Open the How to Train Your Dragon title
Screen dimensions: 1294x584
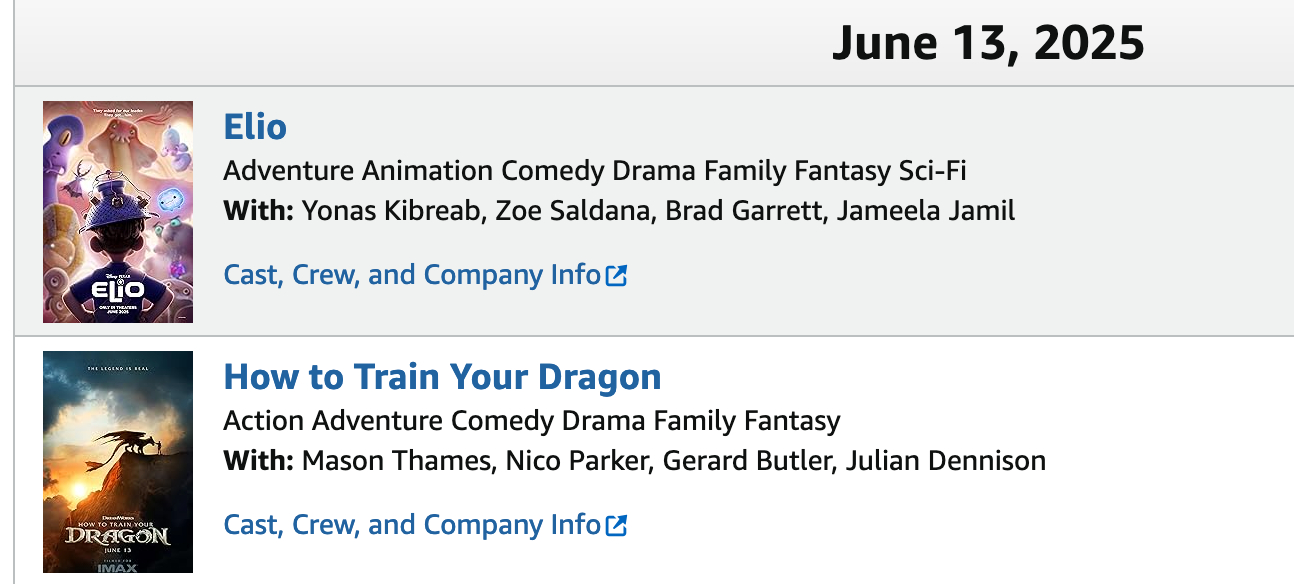pyautogui.click(x=442, y=377)
